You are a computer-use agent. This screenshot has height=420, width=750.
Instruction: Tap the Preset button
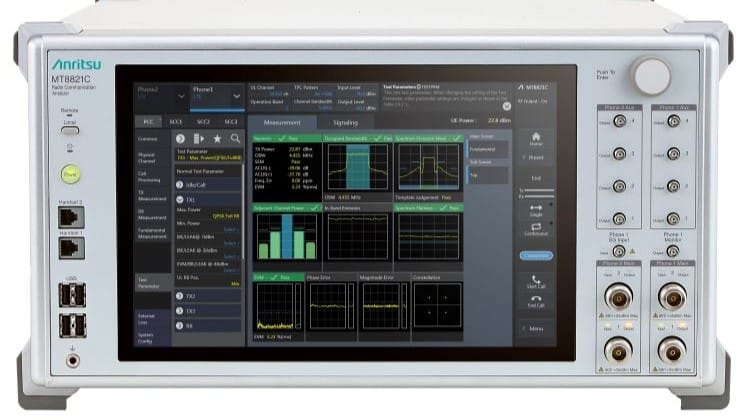click(x=536, y=157)
